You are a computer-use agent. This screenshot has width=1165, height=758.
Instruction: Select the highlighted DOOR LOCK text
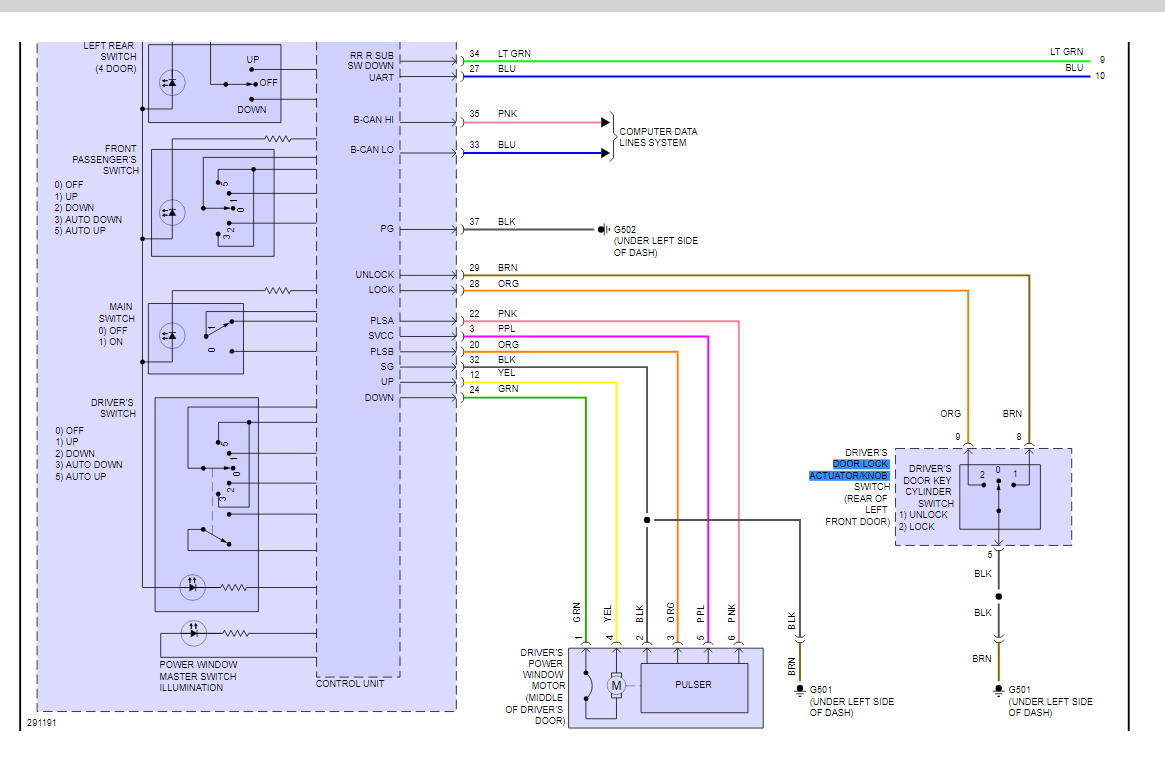[x=860, y=464]
